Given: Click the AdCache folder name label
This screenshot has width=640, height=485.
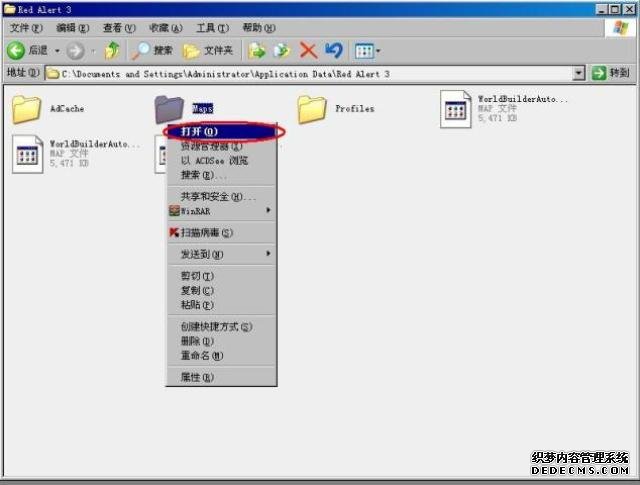Looking at the screenshot, I should point(67,109).
